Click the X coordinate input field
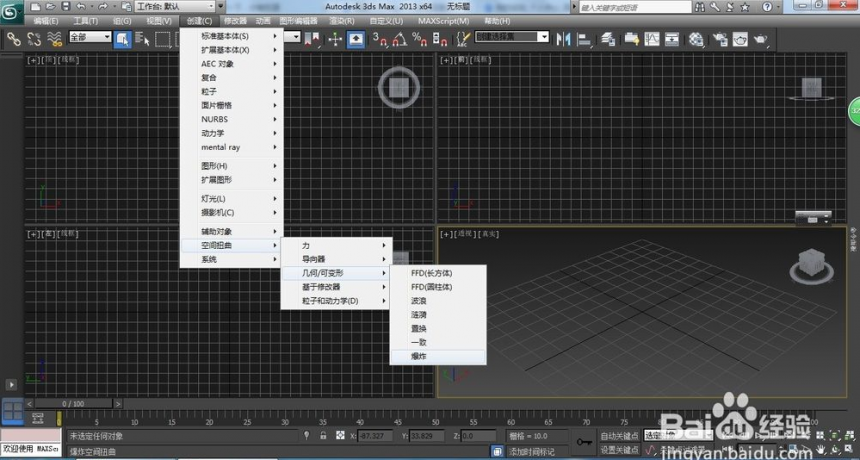Screen dimensions: 860x460 click(375, 436)
